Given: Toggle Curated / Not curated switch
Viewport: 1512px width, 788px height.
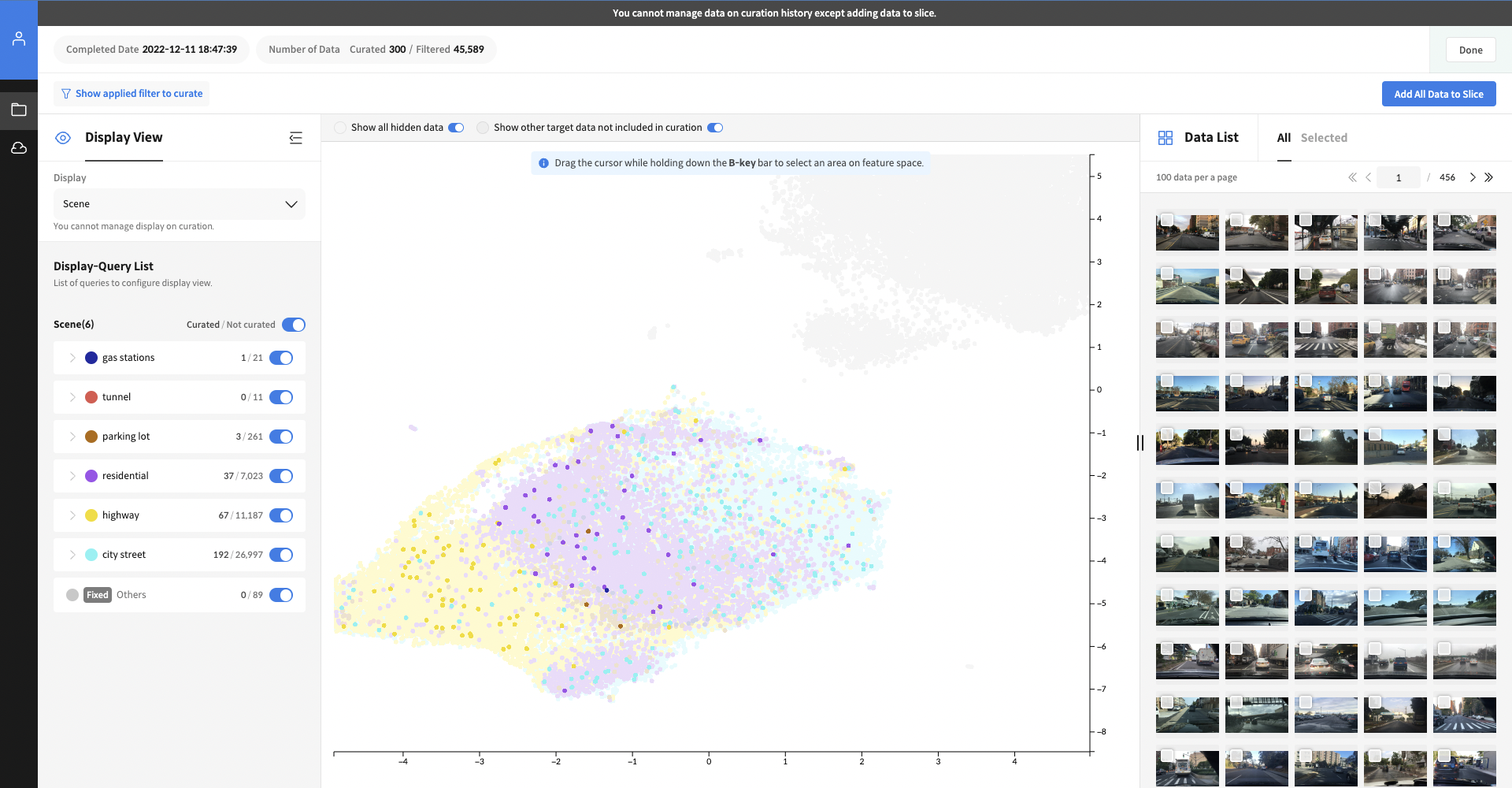Looking at the screenshot, I should [x=294, y=325].
